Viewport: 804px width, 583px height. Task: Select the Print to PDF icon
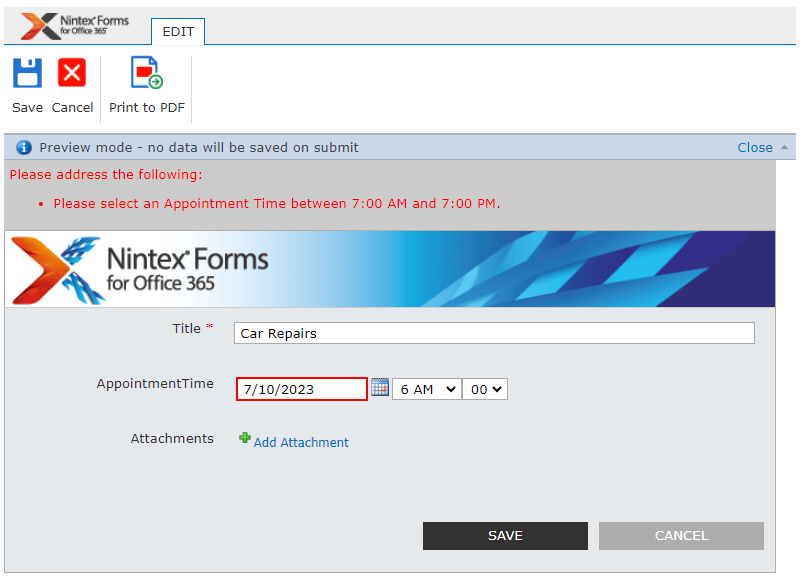coord(146,73)
